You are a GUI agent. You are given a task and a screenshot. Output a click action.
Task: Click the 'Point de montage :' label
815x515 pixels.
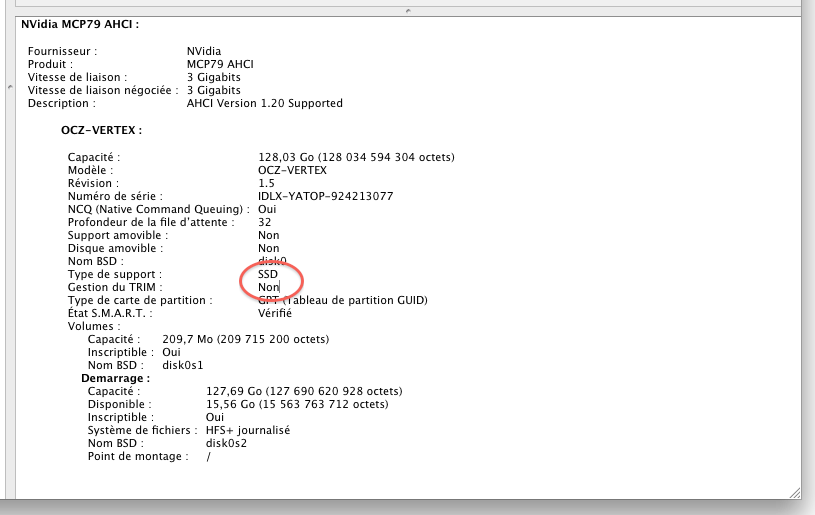(x=138, y=456)
